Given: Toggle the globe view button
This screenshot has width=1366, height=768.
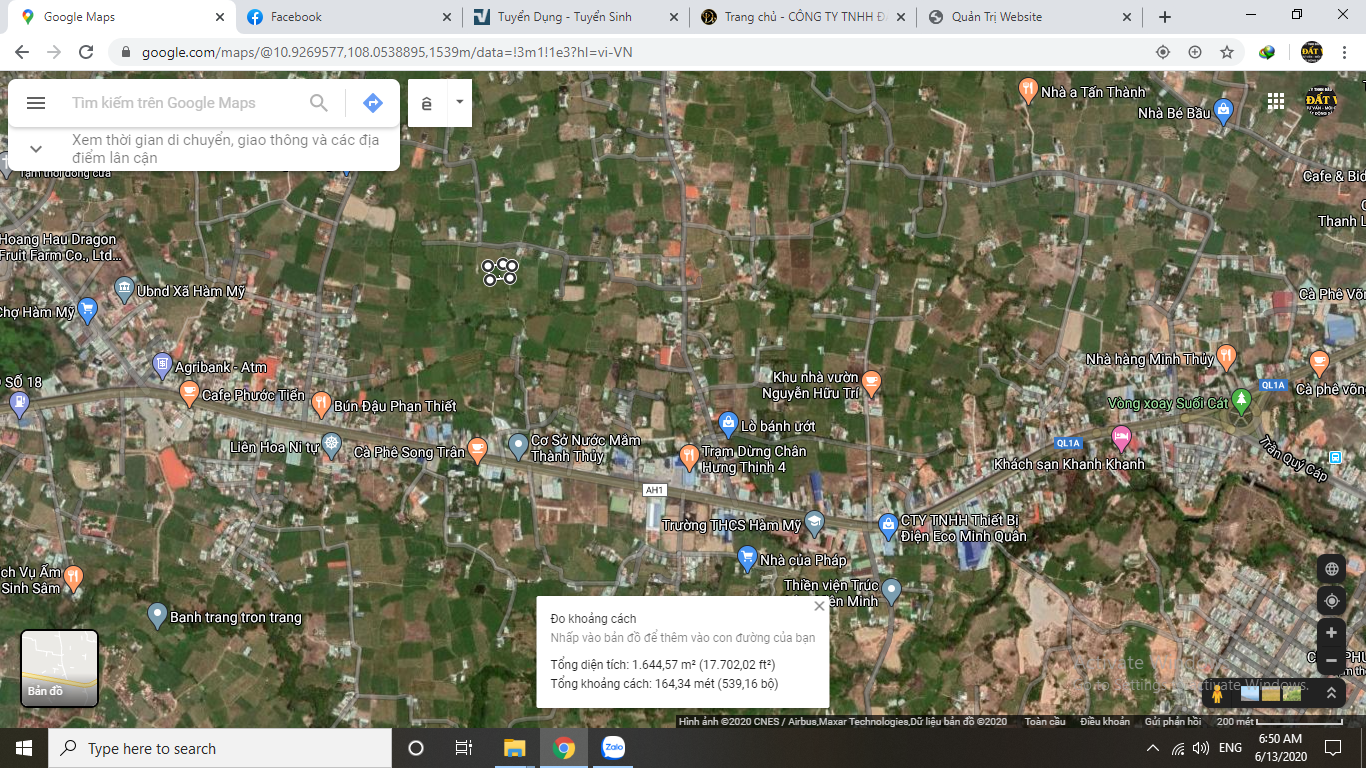Looking at the screenshot, I should pyautogui.click(x=1331, y=569).
